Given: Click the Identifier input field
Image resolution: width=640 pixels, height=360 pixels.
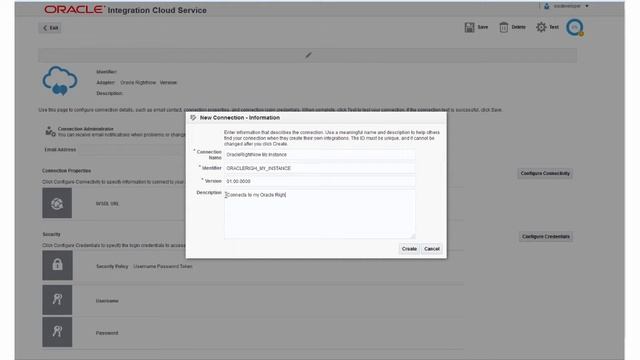Looking at the screenshot, I should tap(320, 168).
